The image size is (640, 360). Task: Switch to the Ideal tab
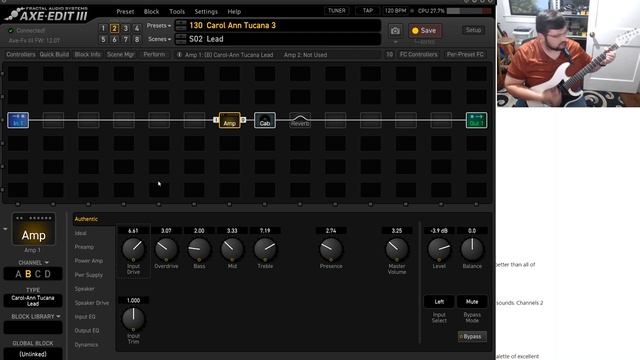[x=80, y=233]
